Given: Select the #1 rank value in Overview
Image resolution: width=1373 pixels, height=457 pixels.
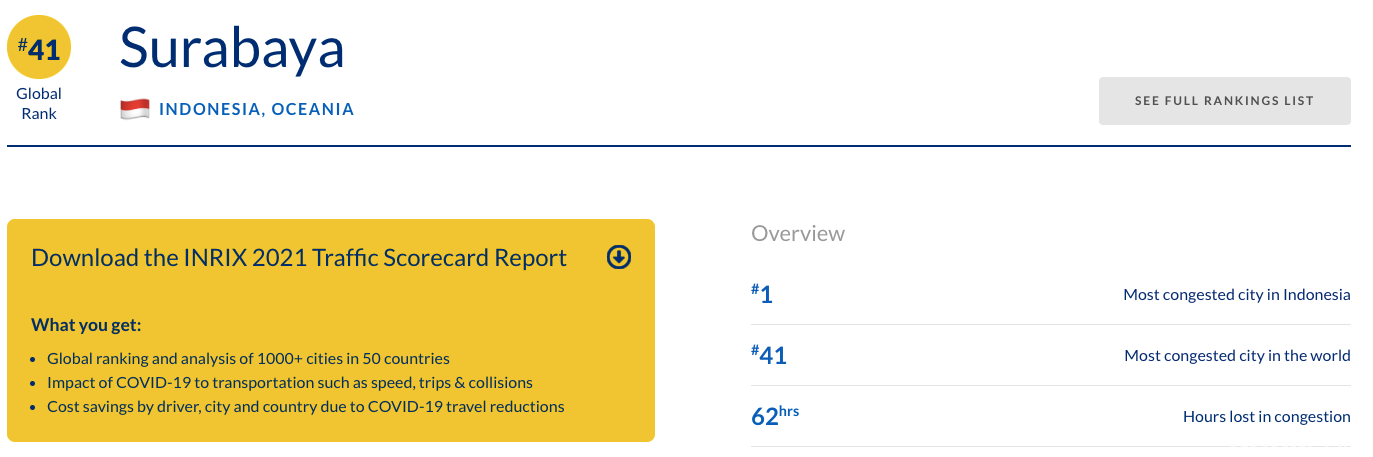Looking at the screenshot, I should 762,294.
